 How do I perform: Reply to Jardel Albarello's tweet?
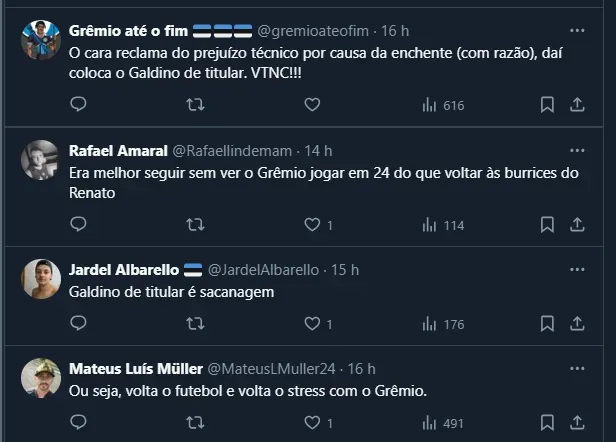[79, 323]
